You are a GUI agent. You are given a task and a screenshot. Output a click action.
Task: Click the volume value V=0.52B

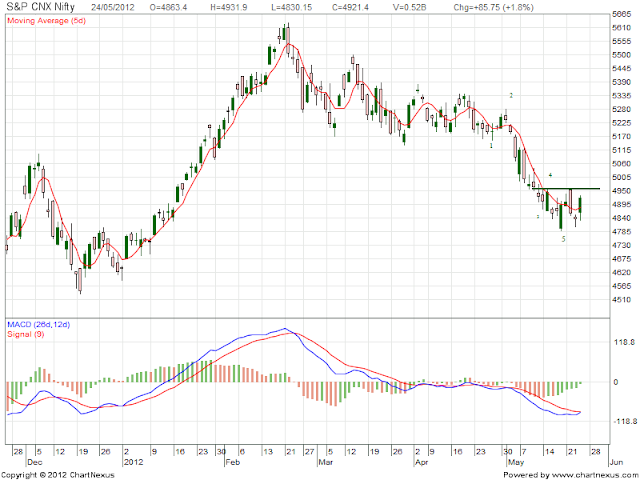[411, 7]
